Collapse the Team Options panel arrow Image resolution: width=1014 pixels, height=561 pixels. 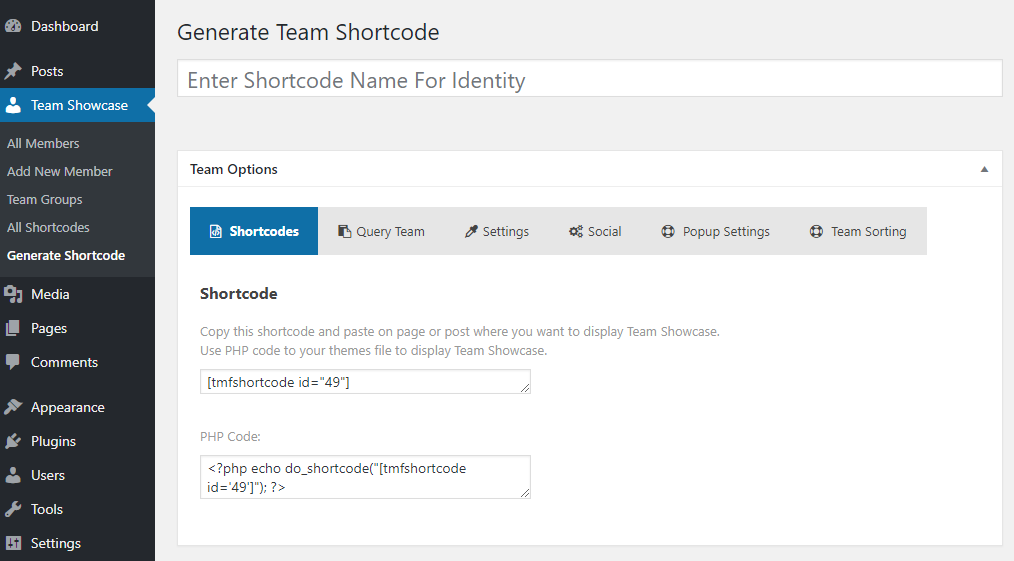[x=984, y=169]
